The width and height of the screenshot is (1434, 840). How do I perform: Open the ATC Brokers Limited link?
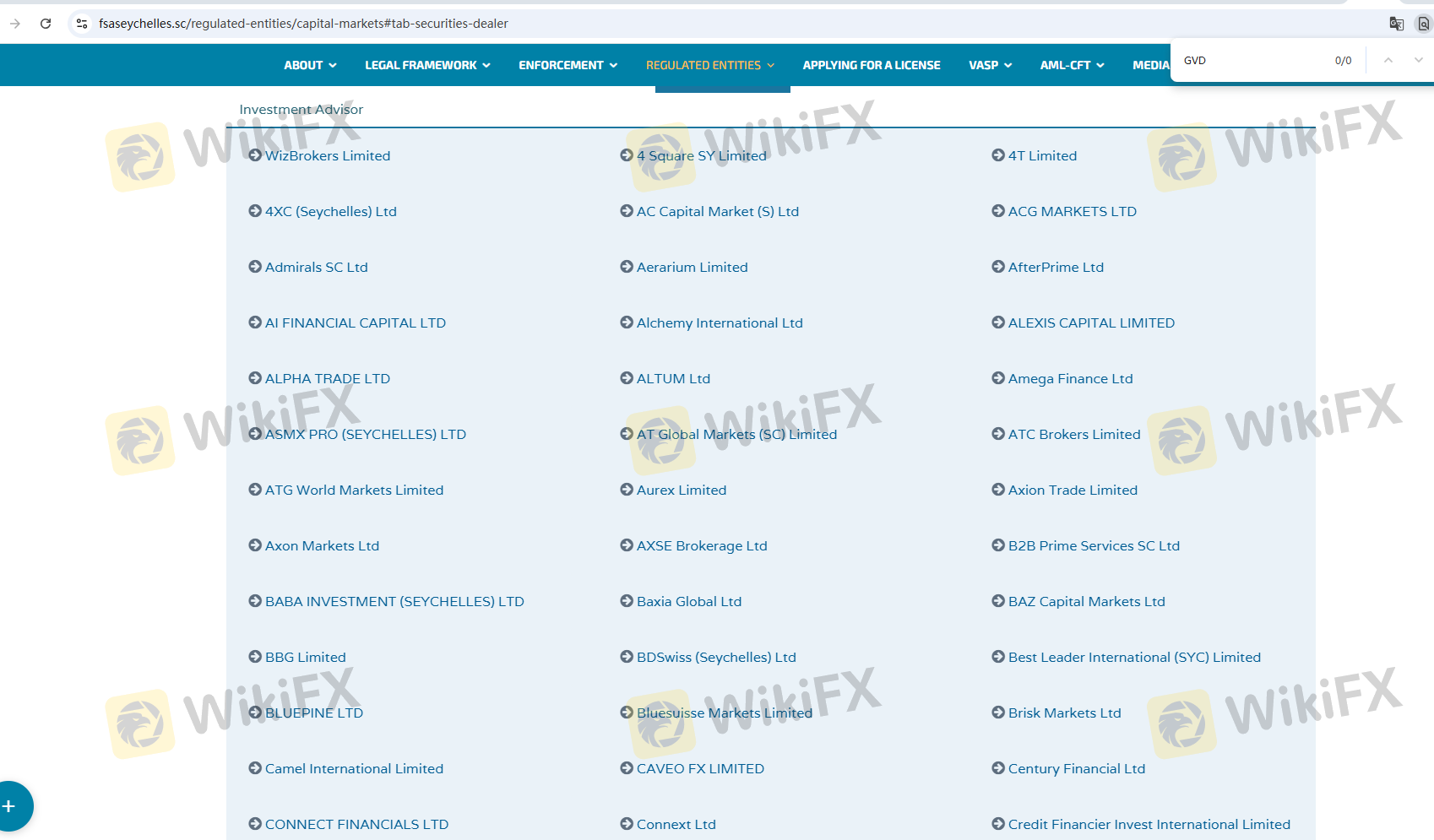1074,434
